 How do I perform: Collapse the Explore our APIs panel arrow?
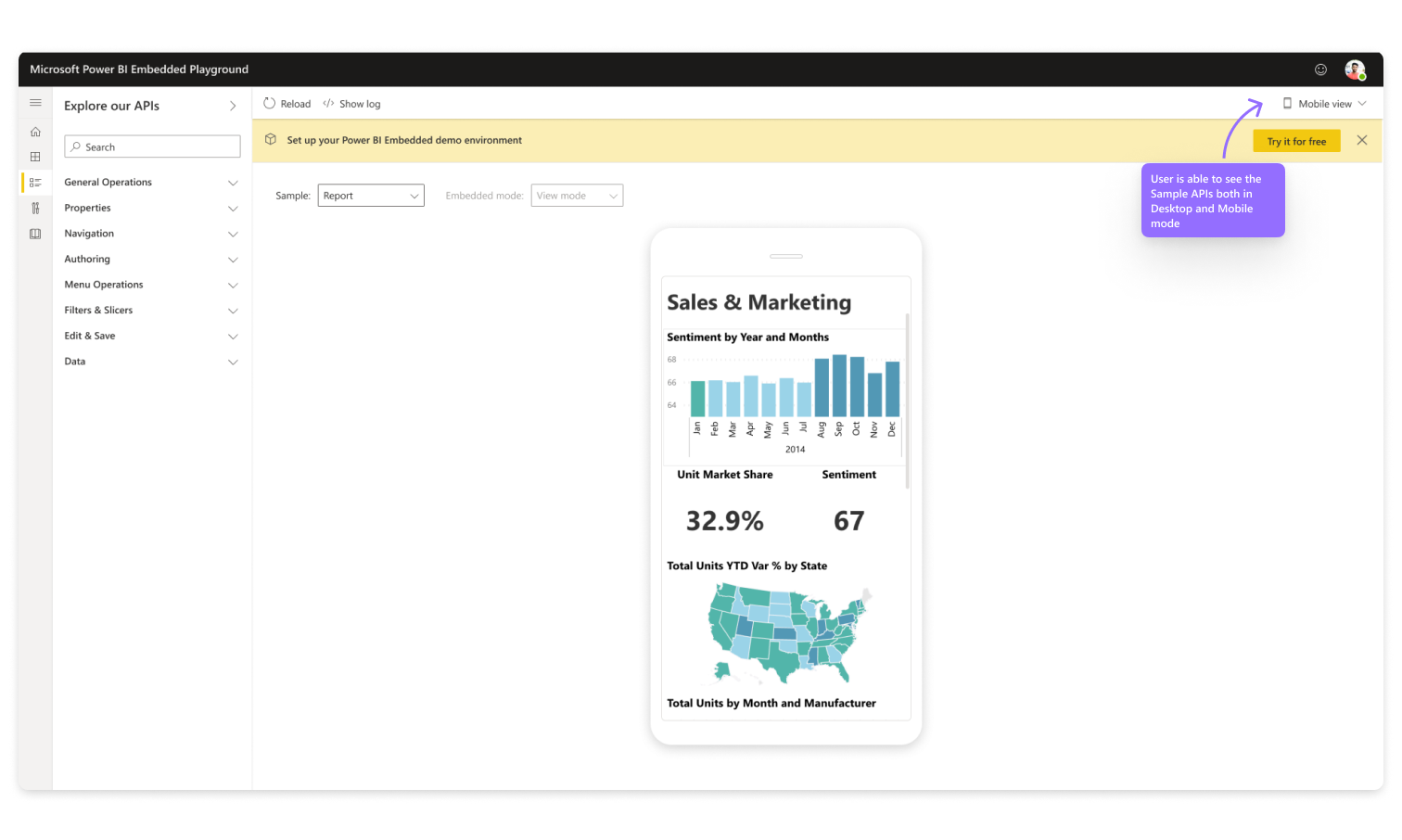click(233, 106)
